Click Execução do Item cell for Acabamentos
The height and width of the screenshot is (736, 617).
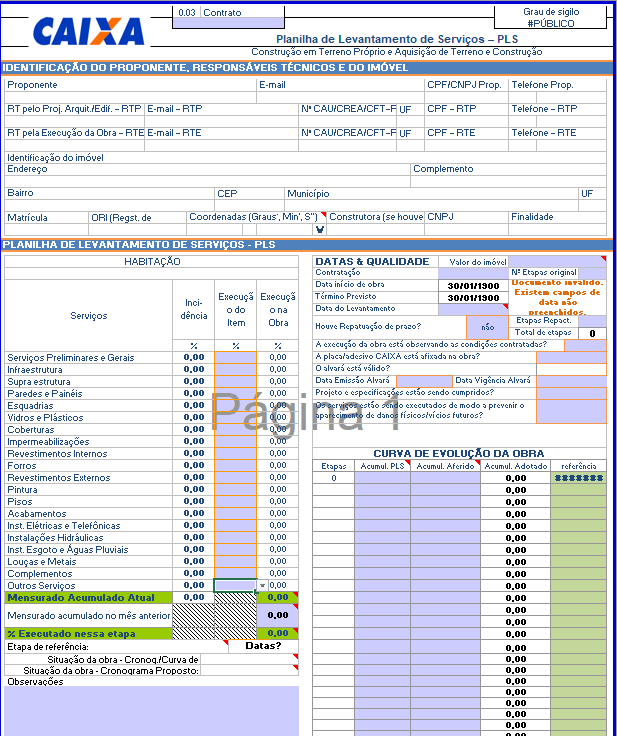tap(235, 514)
